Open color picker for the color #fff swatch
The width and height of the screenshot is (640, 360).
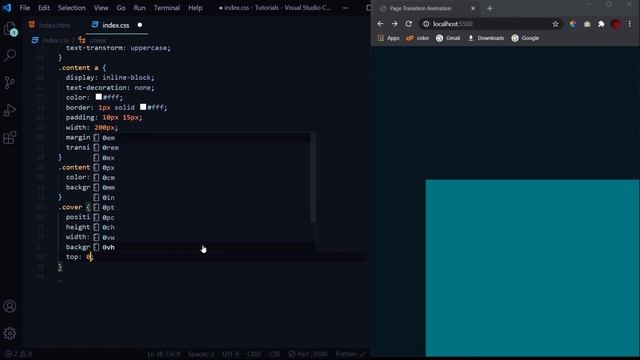[99, 97]
